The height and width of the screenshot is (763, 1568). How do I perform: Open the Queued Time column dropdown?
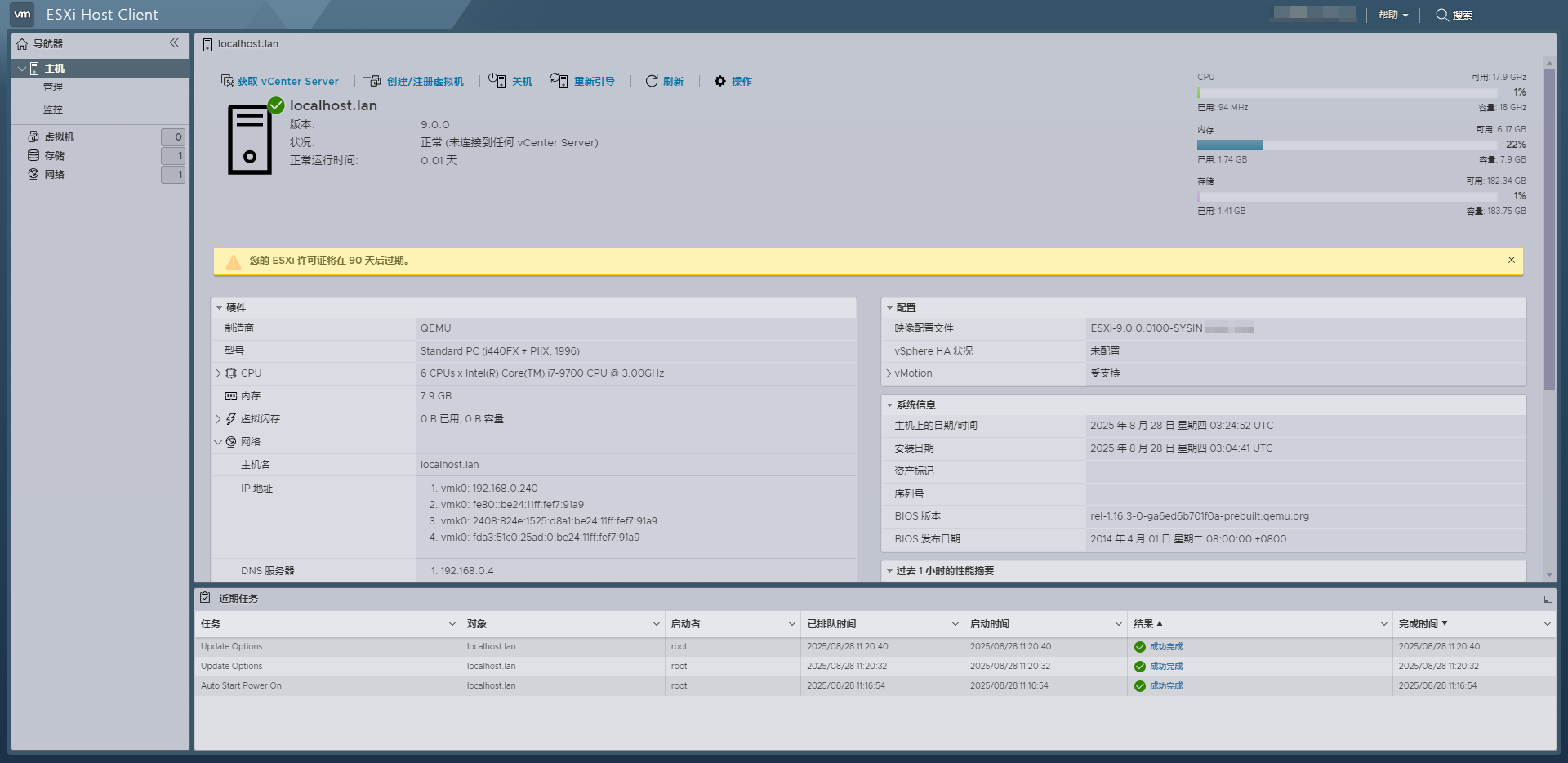[x=955, y=624]
